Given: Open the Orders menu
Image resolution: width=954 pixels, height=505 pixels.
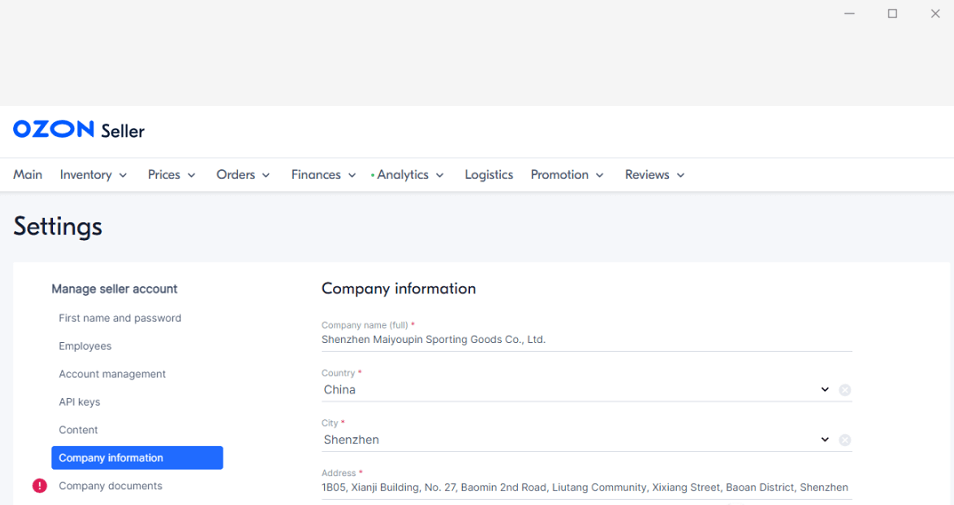Looking at the screenshot, I should pos(243,175).
